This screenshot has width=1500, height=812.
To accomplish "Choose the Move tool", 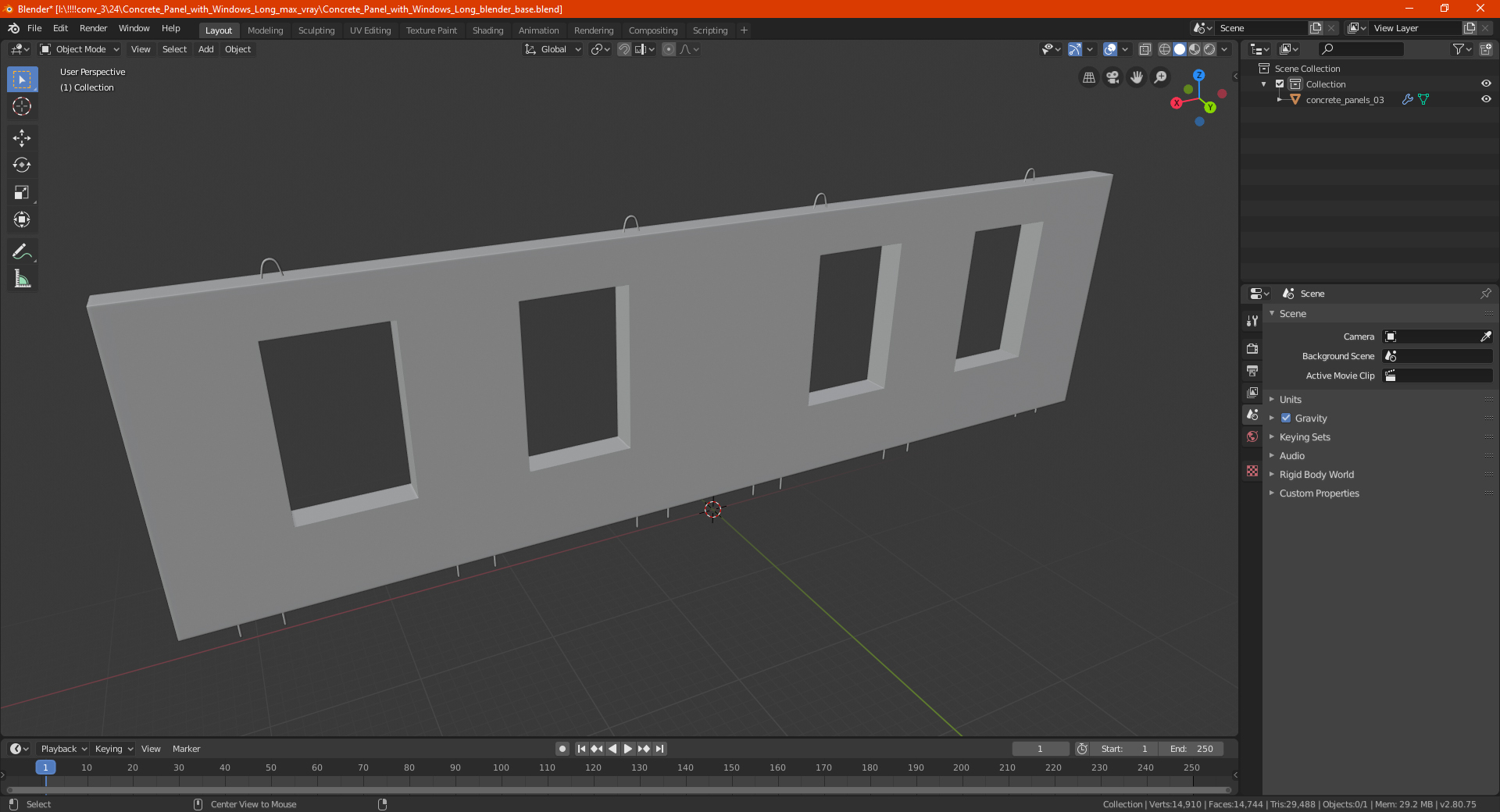I will coord(22,138).
